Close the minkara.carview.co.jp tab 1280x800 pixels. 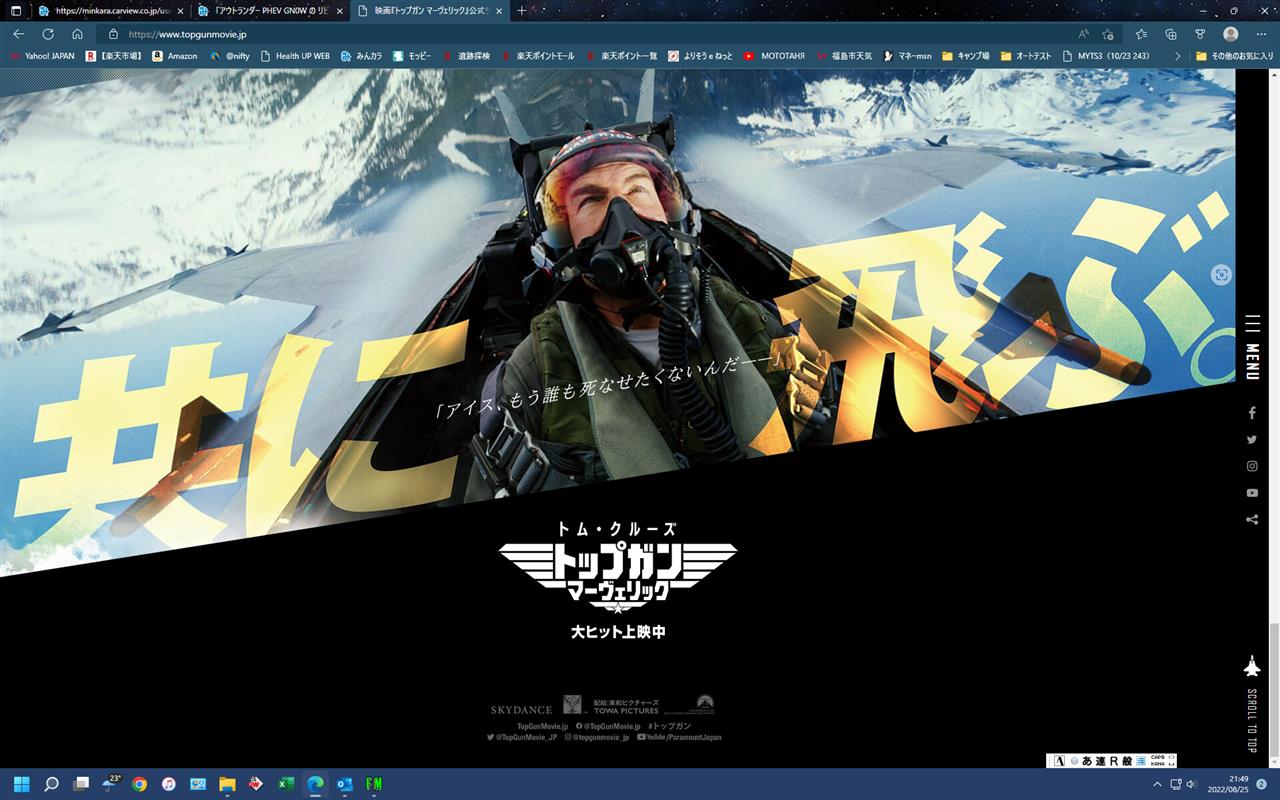[180, 11]
